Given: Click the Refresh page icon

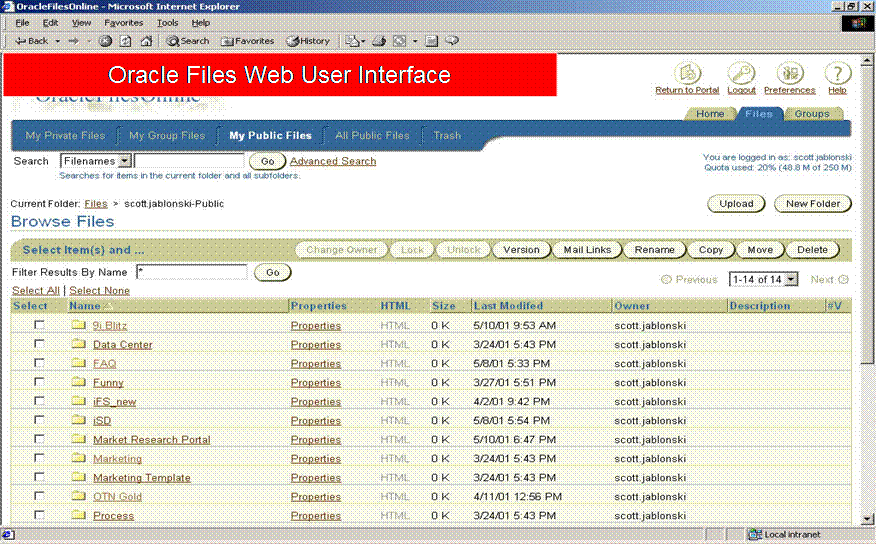Looking at the screenshot, I should (x=126, y=41).
